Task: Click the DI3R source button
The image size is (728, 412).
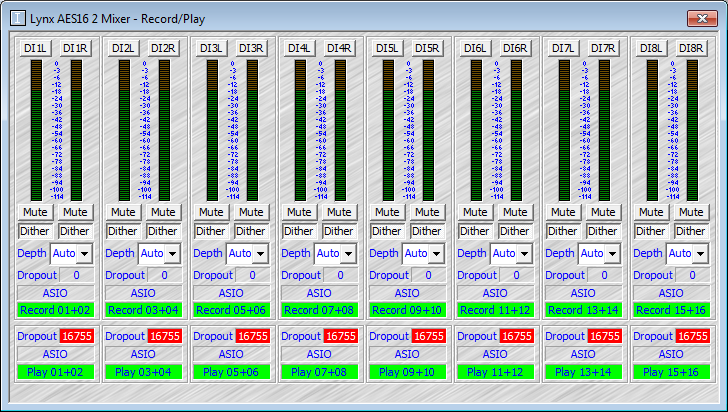Action: tap(251, 48)
